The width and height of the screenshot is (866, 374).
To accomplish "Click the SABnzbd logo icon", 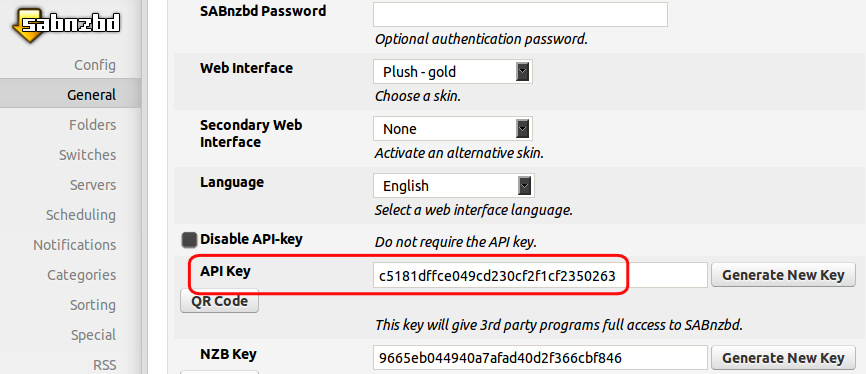I will click(x=66, y=24).
